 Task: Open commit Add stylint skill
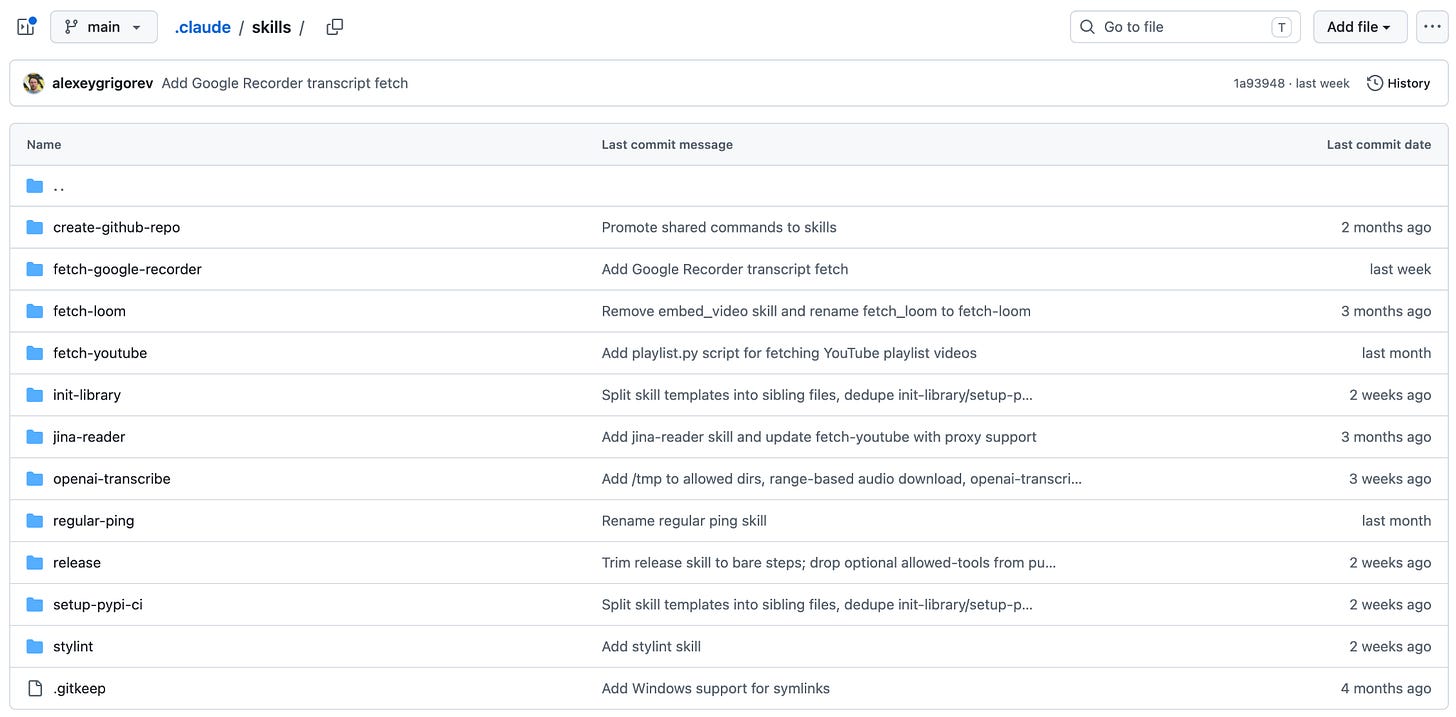tap(651, 647)
